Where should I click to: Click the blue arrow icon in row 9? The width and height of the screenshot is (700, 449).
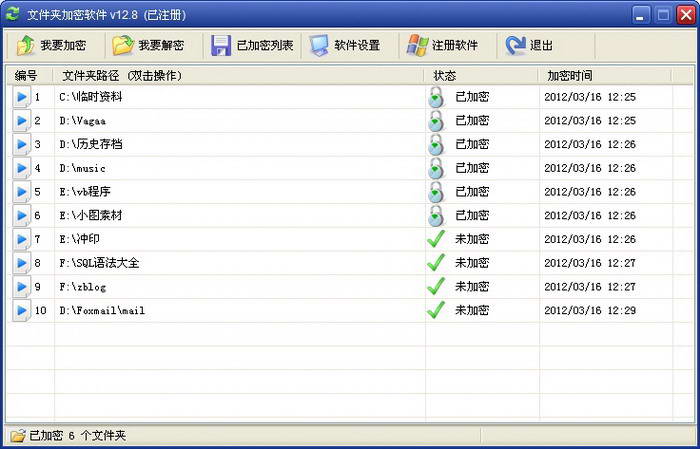pyautogui.click(x=21, y=286)
